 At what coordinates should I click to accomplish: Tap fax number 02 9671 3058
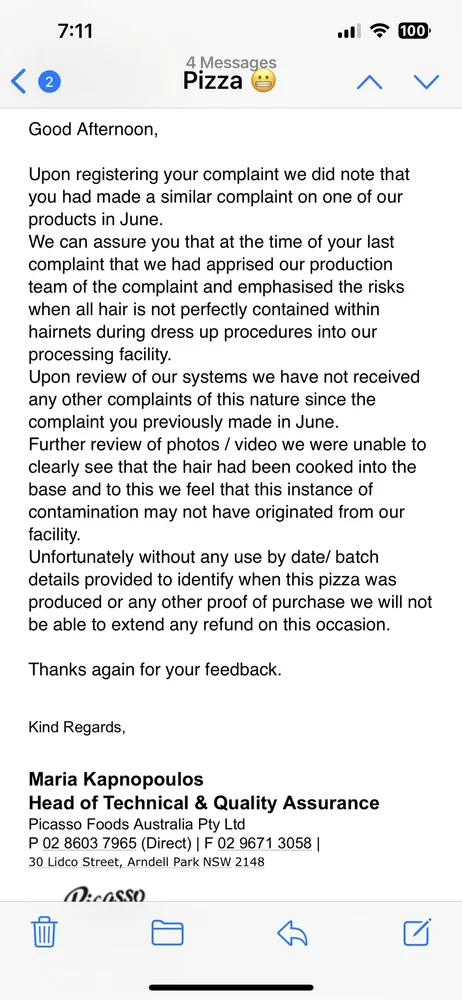265,842
